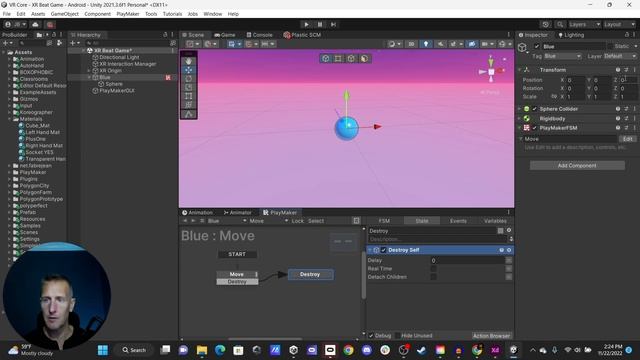
Task: Select the Rect tool in Scene toolbar
Action: pos(189,96)
